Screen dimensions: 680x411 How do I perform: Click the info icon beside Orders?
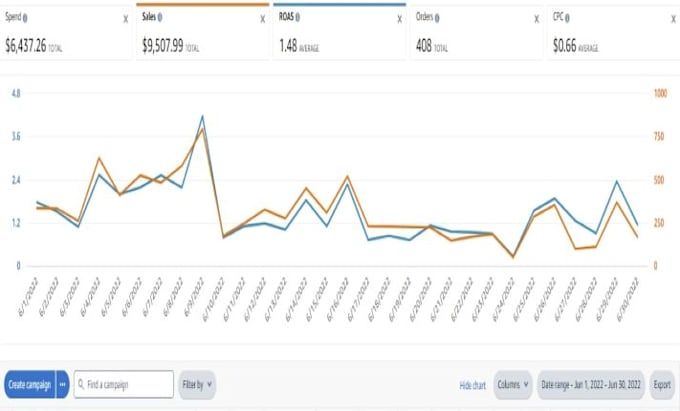pos(437,18)
